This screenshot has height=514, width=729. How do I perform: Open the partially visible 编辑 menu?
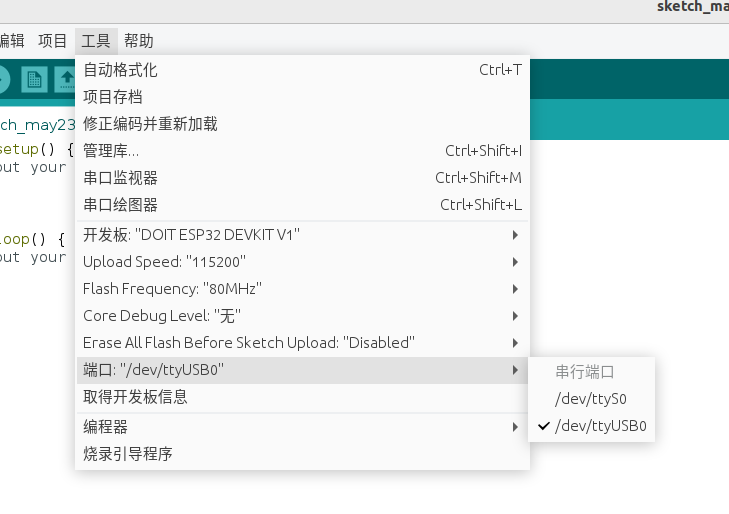(12, 41)
